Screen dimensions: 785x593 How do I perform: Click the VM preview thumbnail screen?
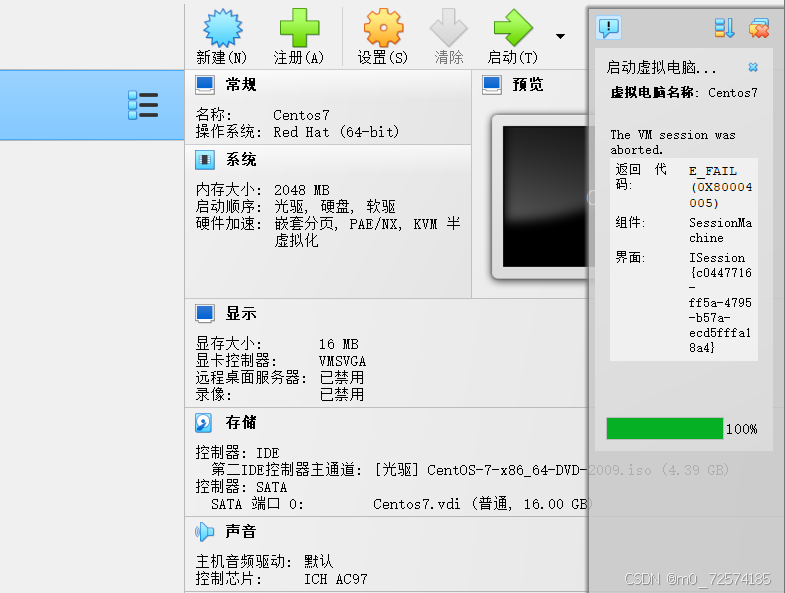tap(545, 196)
